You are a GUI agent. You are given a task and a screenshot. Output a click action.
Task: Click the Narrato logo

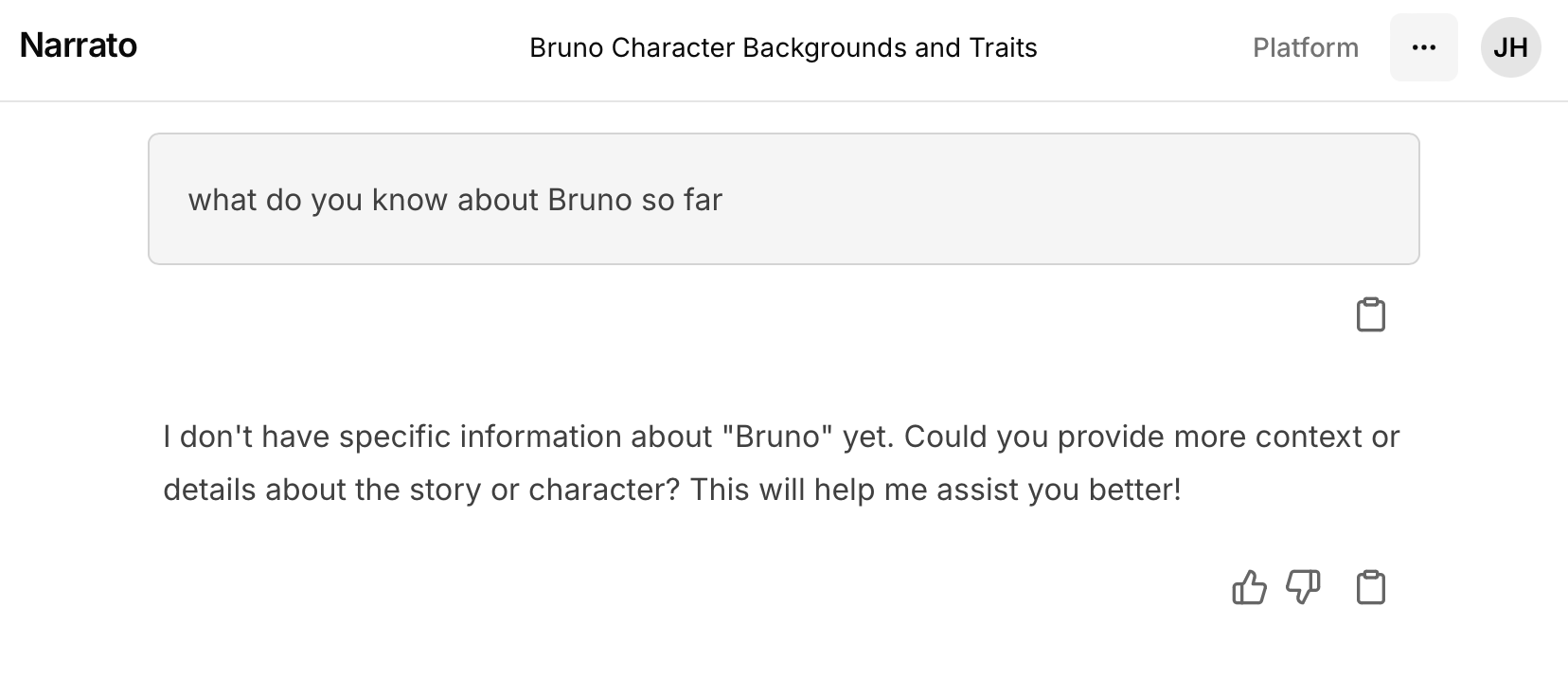click(79, 45)
